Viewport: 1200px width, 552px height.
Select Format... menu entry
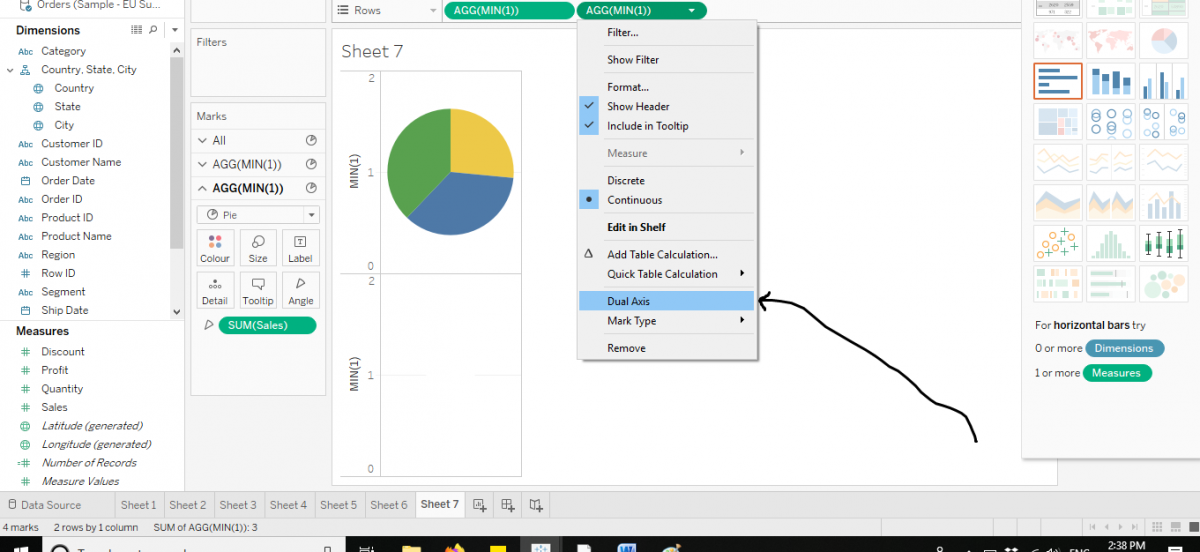(x=667, y=87)
